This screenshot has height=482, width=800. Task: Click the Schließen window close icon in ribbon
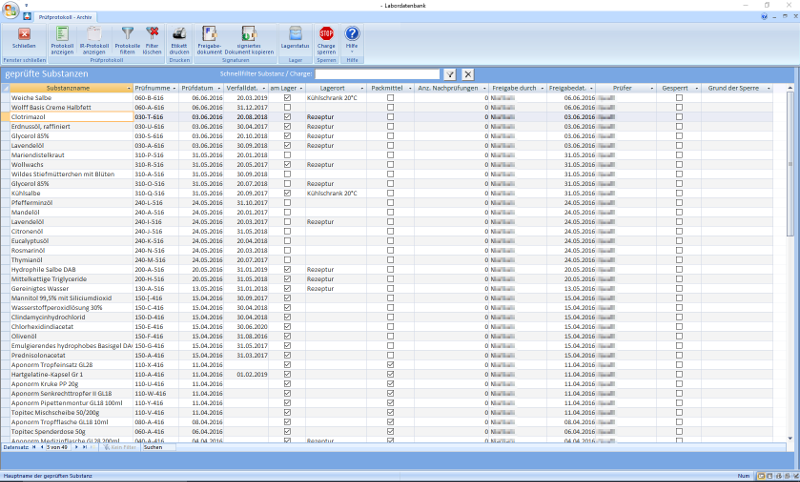pos(24,35)
